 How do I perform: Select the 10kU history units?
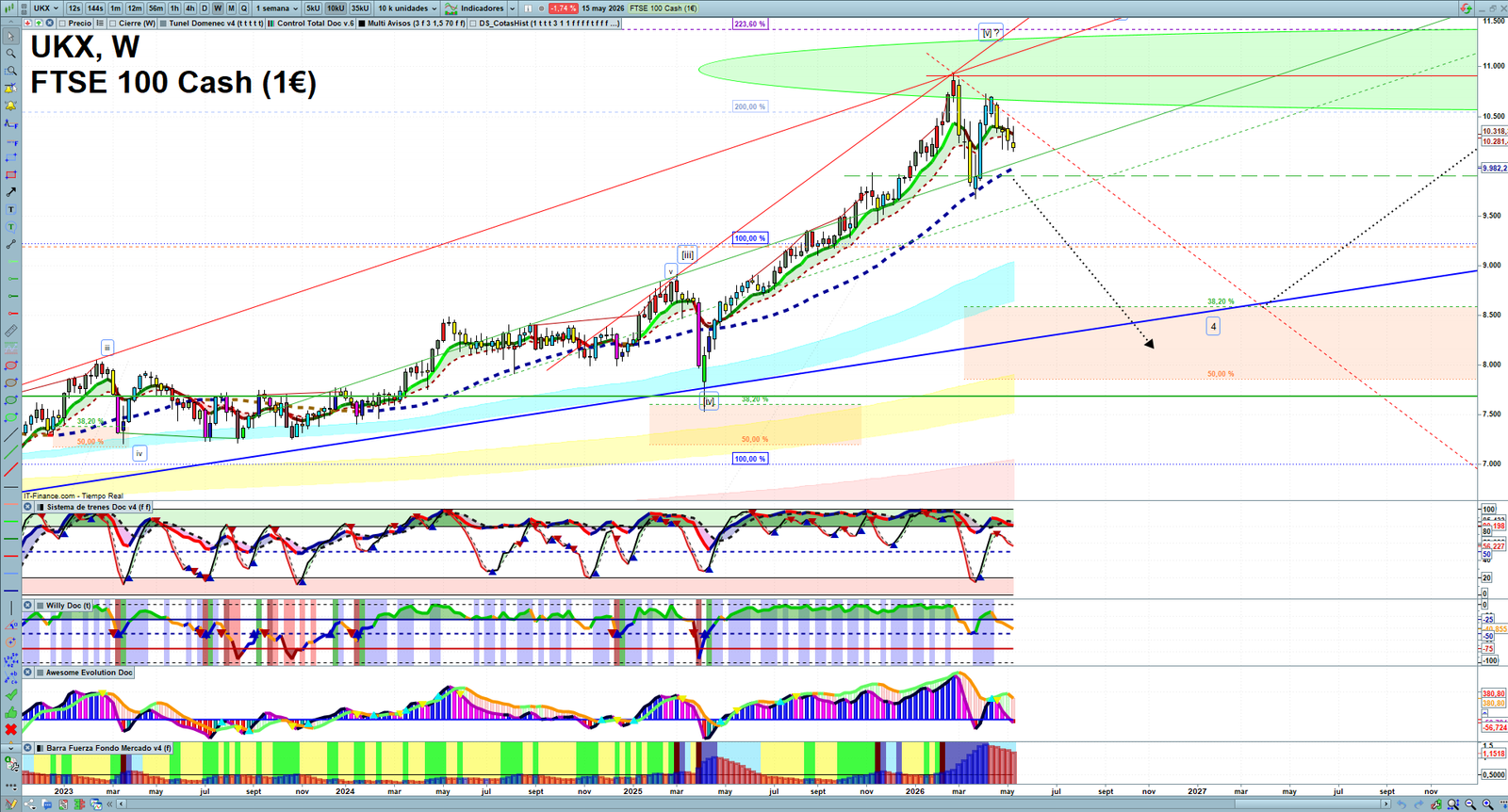click(336, 8)
